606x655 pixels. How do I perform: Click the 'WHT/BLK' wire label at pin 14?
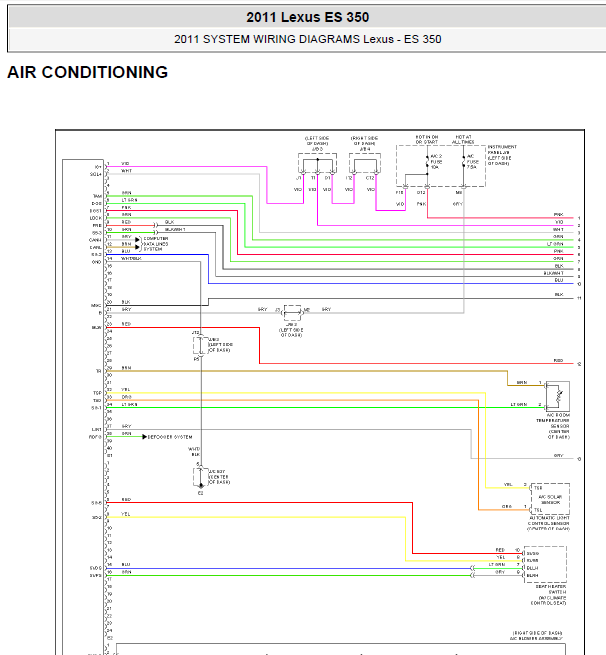[131, 259]
